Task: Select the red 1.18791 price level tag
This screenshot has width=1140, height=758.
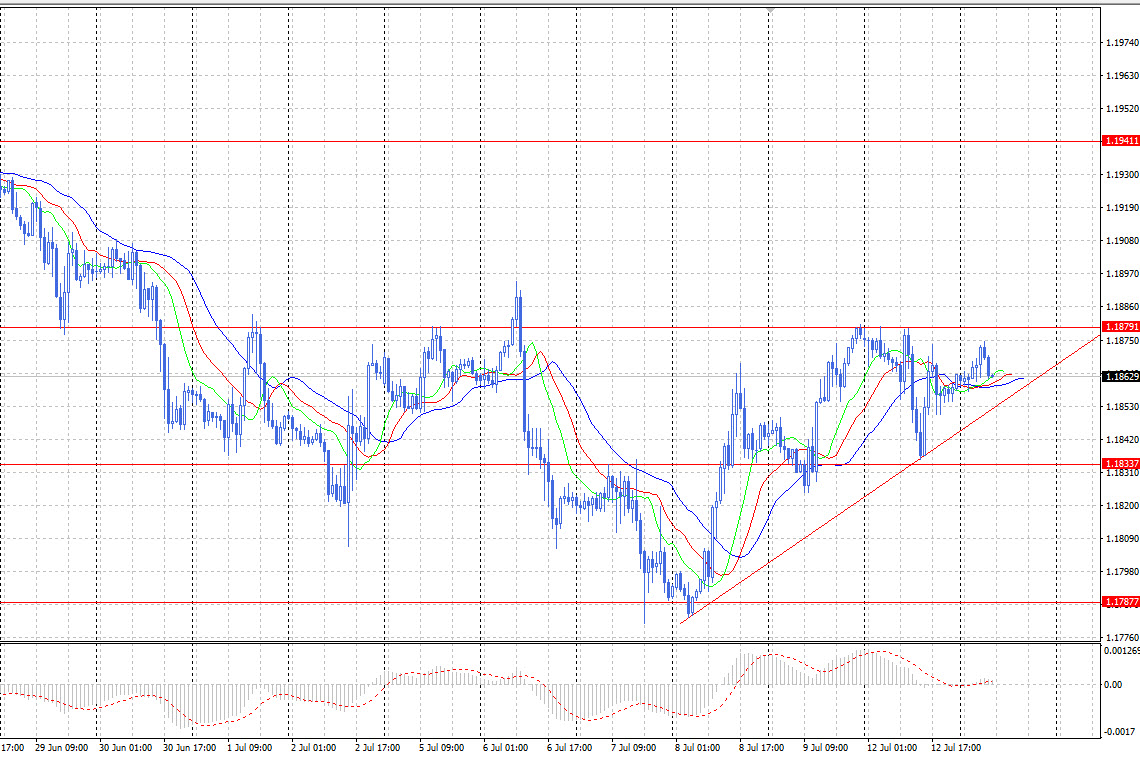Action: pos(1121,327)
